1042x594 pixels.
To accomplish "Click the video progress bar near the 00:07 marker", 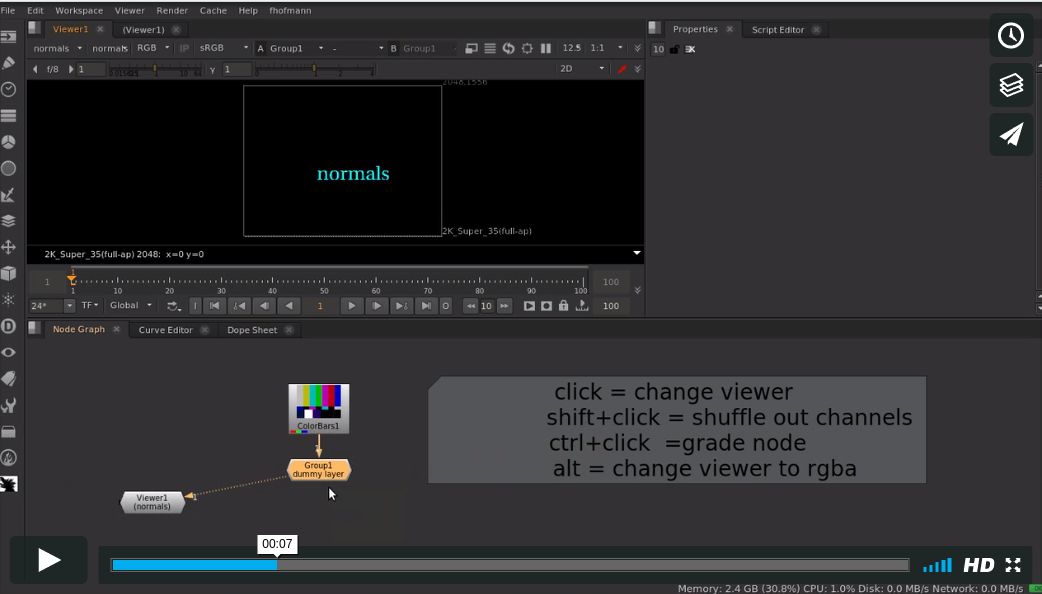I will coord(278,564).
